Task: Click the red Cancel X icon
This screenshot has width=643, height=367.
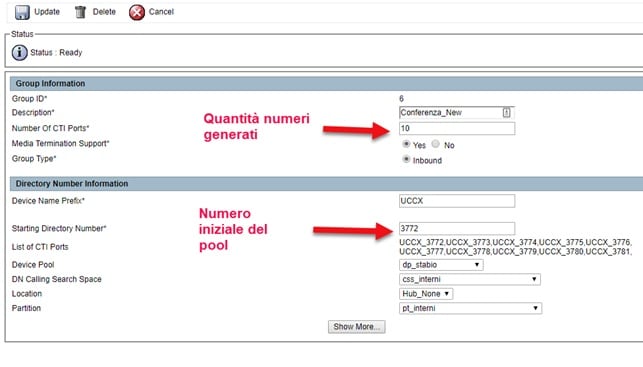Action: pos(137,12)
